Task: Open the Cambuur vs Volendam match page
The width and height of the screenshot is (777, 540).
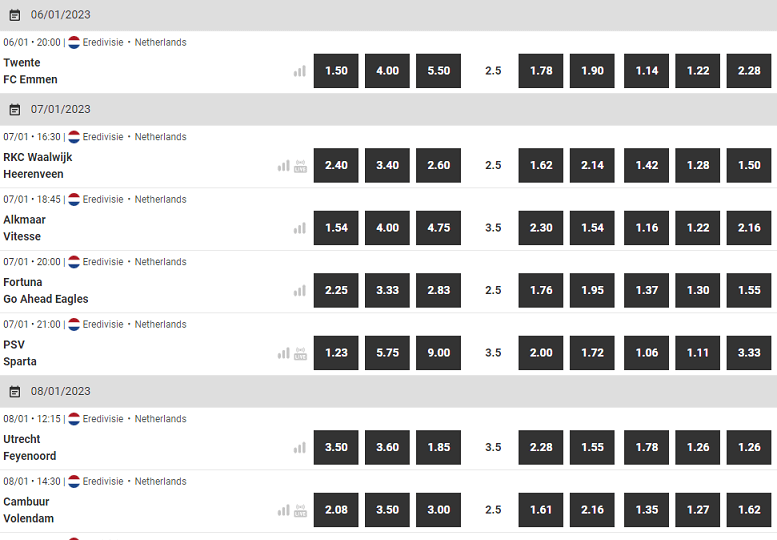Action: pos(28,510)
